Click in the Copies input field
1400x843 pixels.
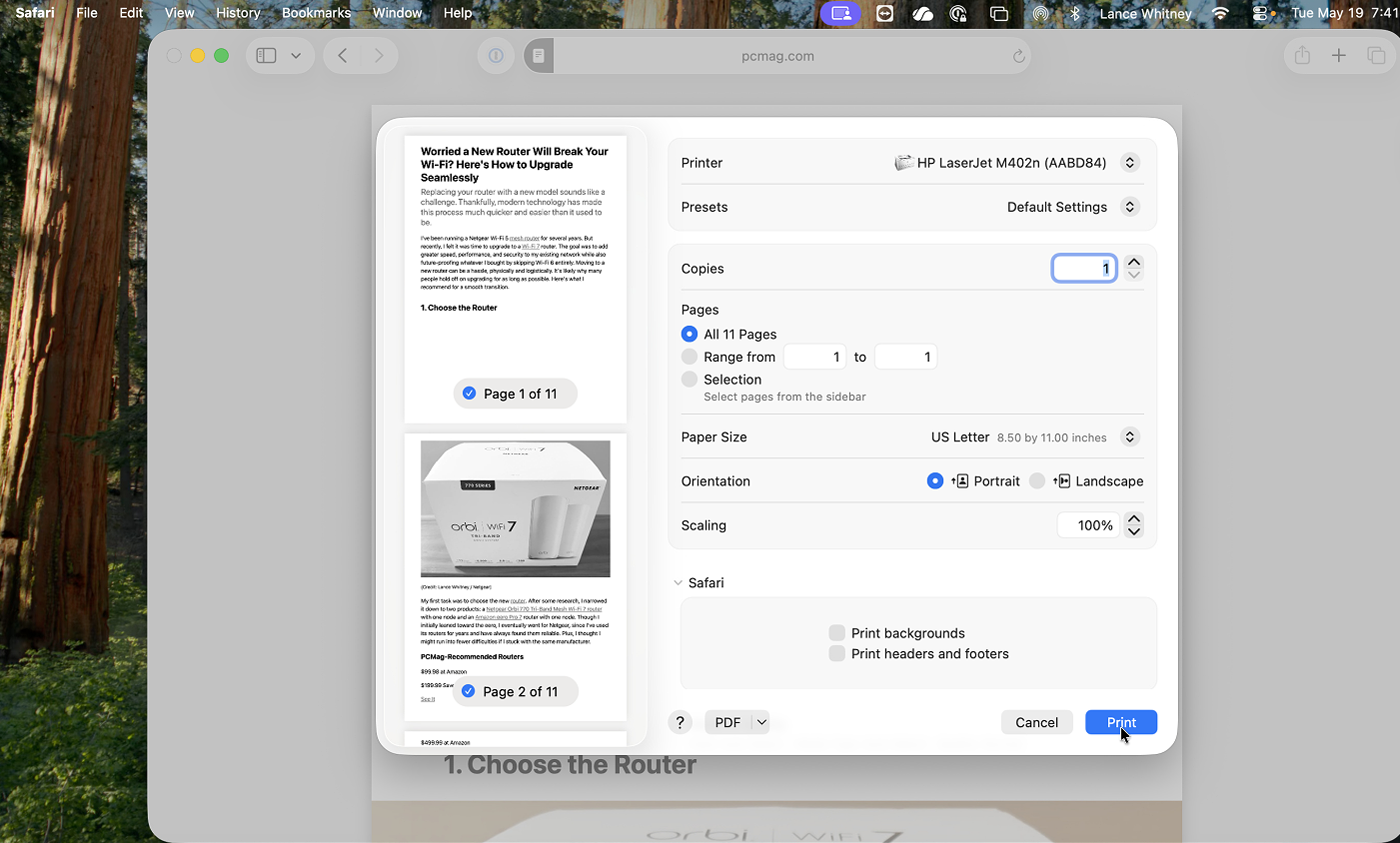point(1085,268)
